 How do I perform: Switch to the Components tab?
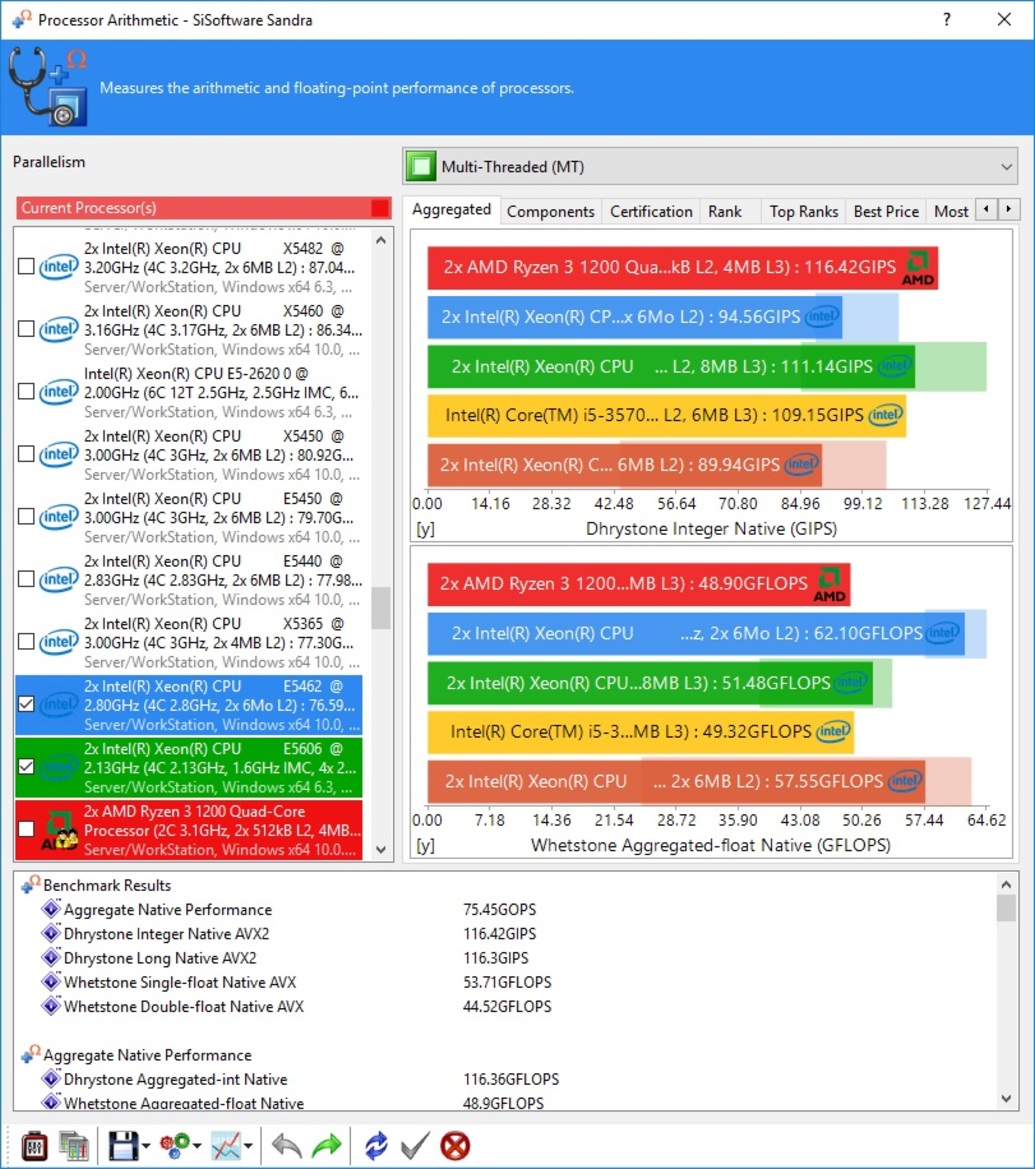tap(550, 212)
